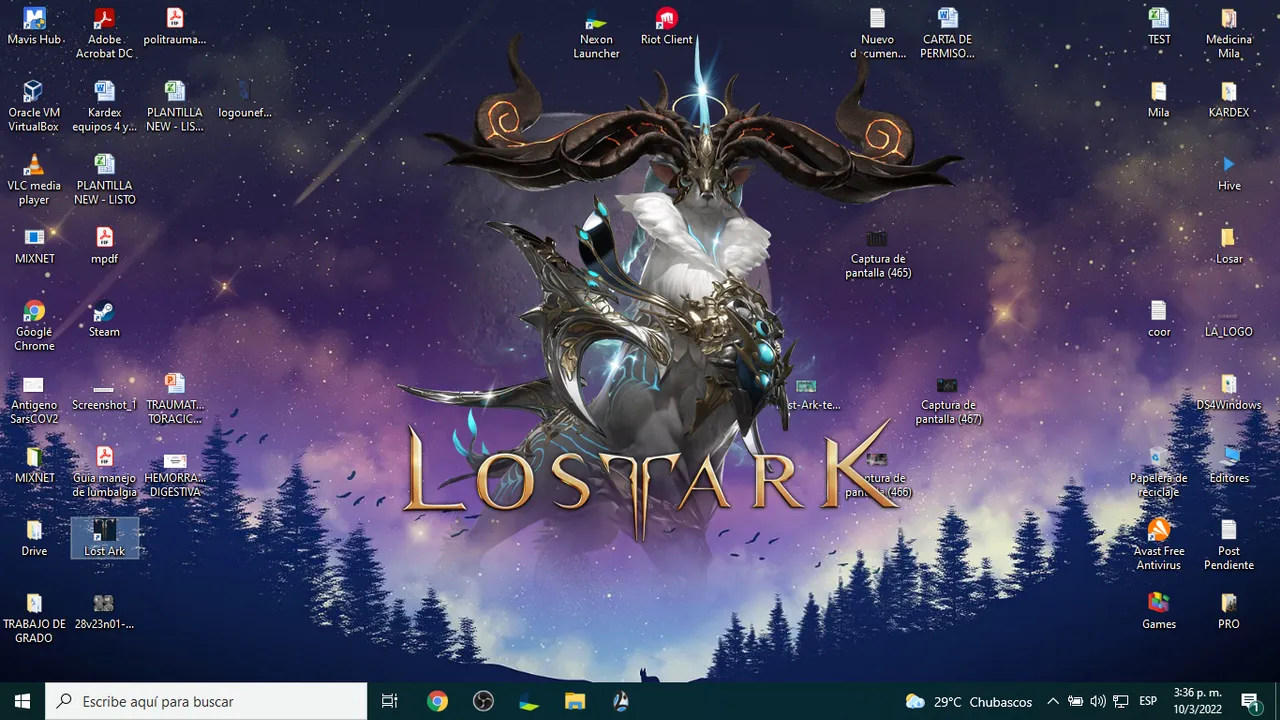1280x720 pixels.
Task: Launch the Hive desktop shortcut
Action: tap(1229, 172)
